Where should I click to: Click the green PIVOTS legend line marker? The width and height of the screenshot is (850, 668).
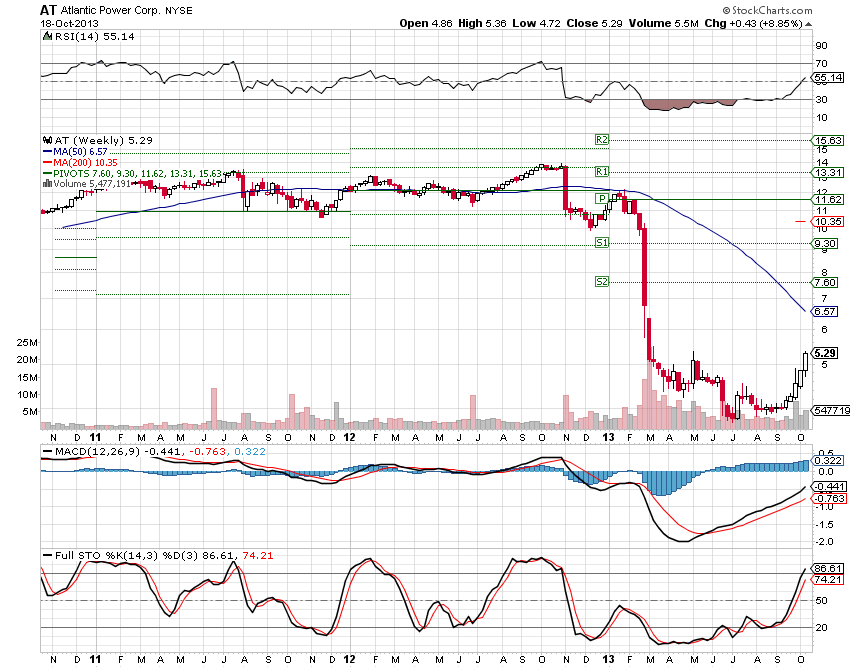tap(47, 174)
